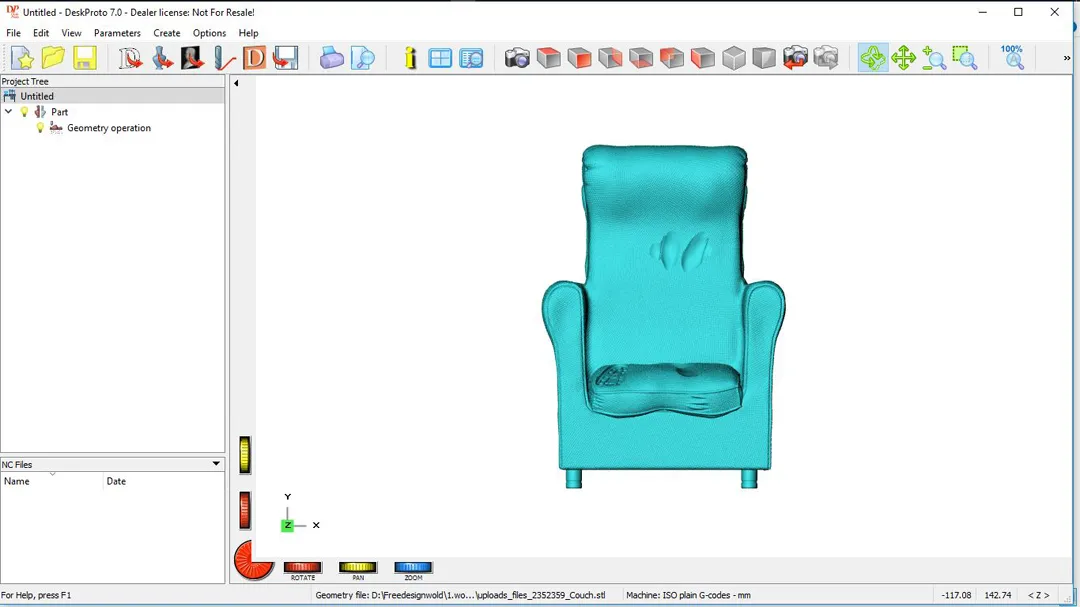Show geometry information (yellow i icon)

(411, 58)
